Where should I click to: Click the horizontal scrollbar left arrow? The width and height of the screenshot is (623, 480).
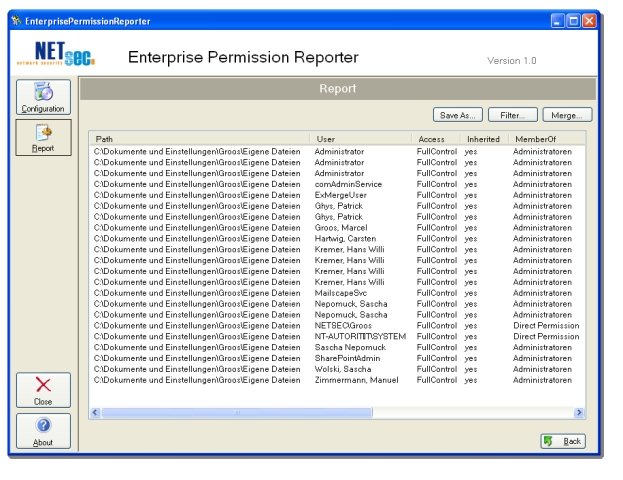click(95, 412)
